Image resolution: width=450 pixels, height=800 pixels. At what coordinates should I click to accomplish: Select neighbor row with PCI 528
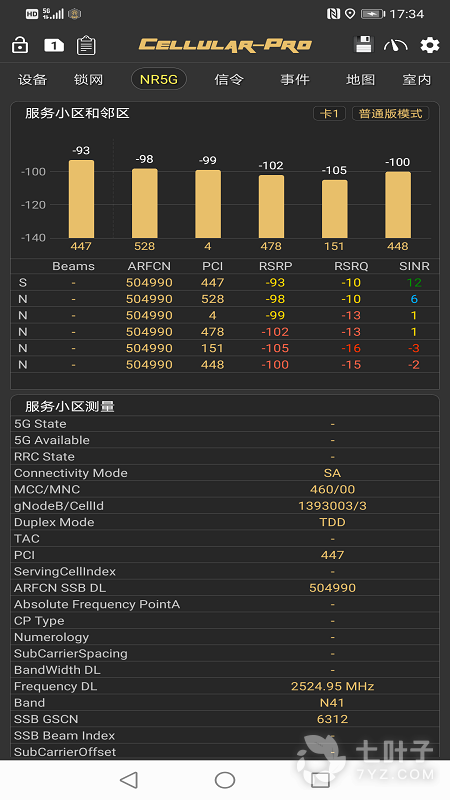(225, 299)
